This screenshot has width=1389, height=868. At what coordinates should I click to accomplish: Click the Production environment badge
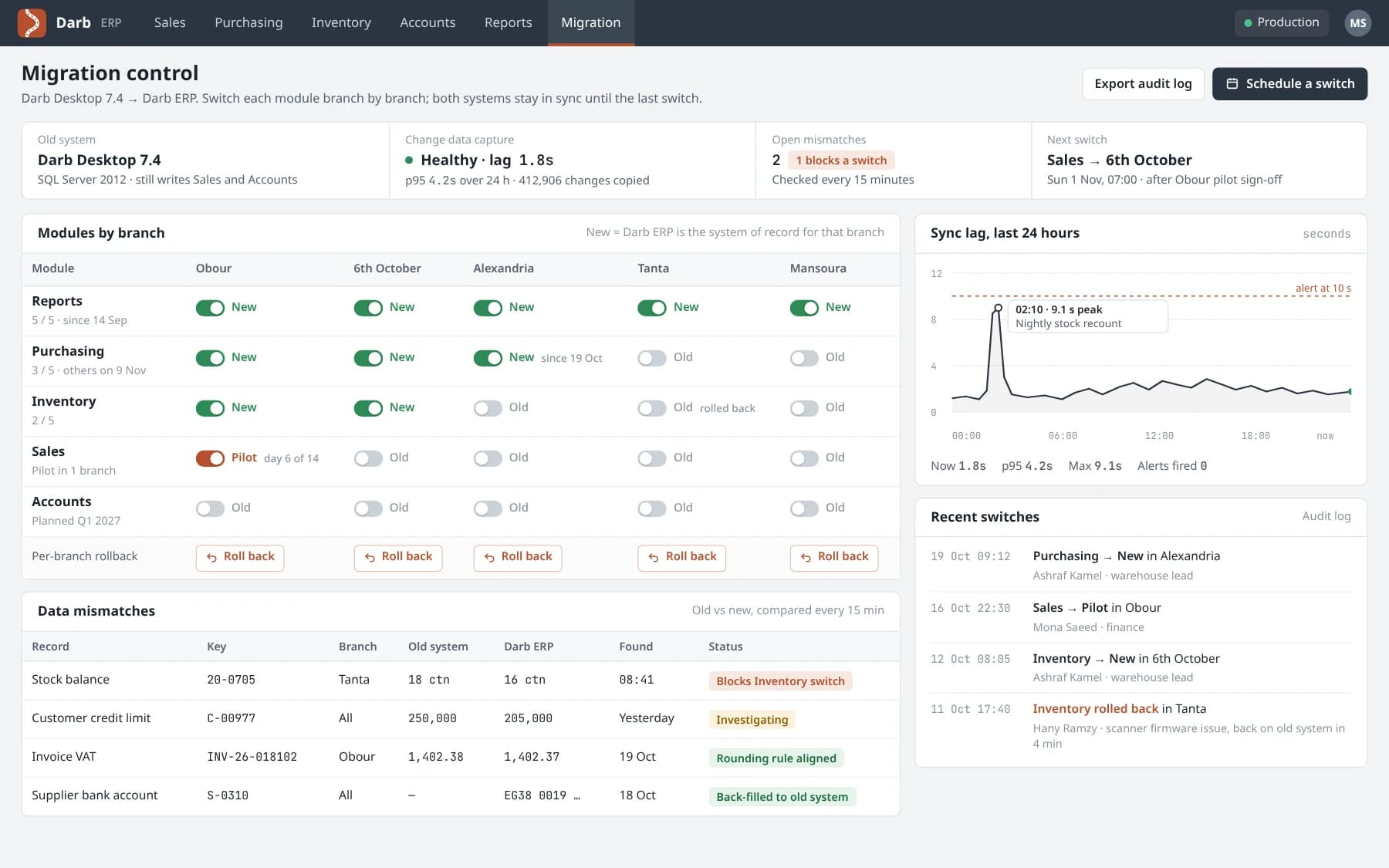tap(1282, 22)
